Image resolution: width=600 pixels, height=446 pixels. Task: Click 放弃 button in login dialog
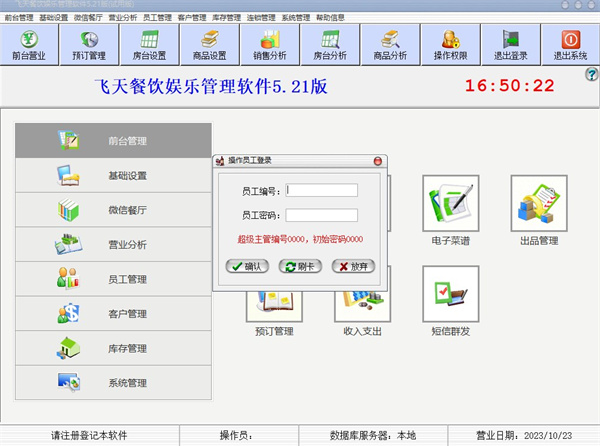pyautogui.click(x=353, y=266)
